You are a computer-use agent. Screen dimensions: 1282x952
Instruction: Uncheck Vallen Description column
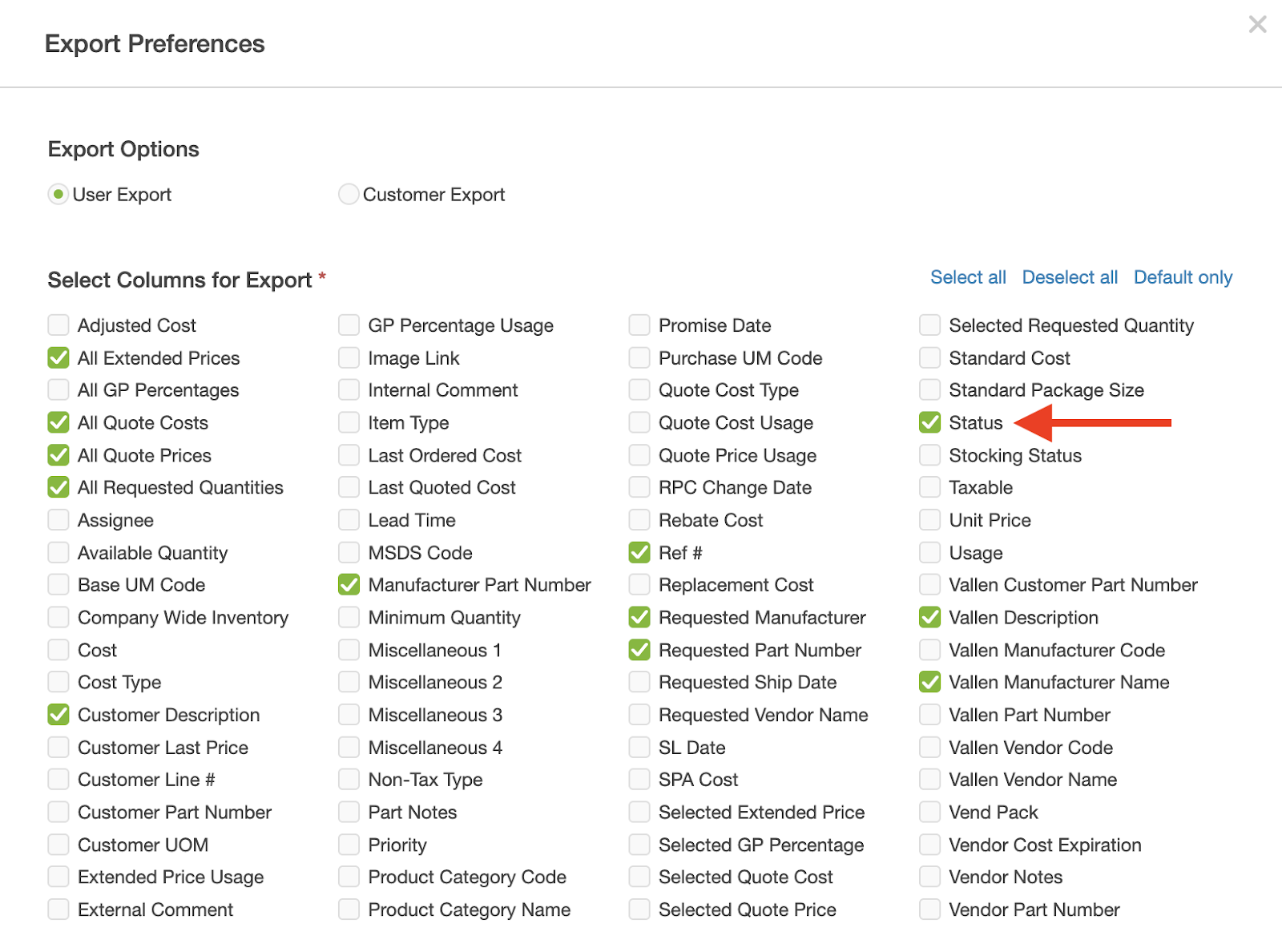[929, 617]
